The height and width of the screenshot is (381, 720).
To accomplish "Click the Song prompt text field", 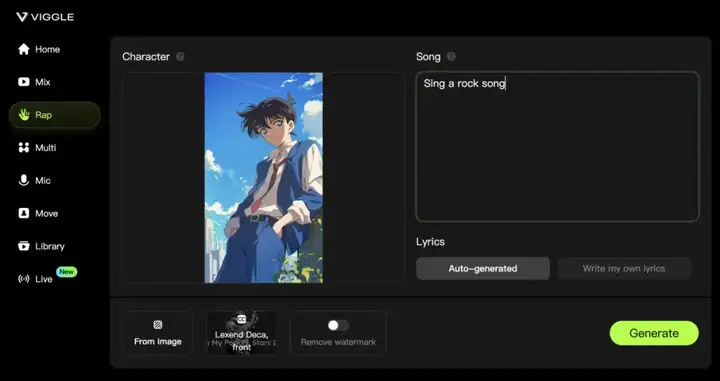I will (557, 146).
